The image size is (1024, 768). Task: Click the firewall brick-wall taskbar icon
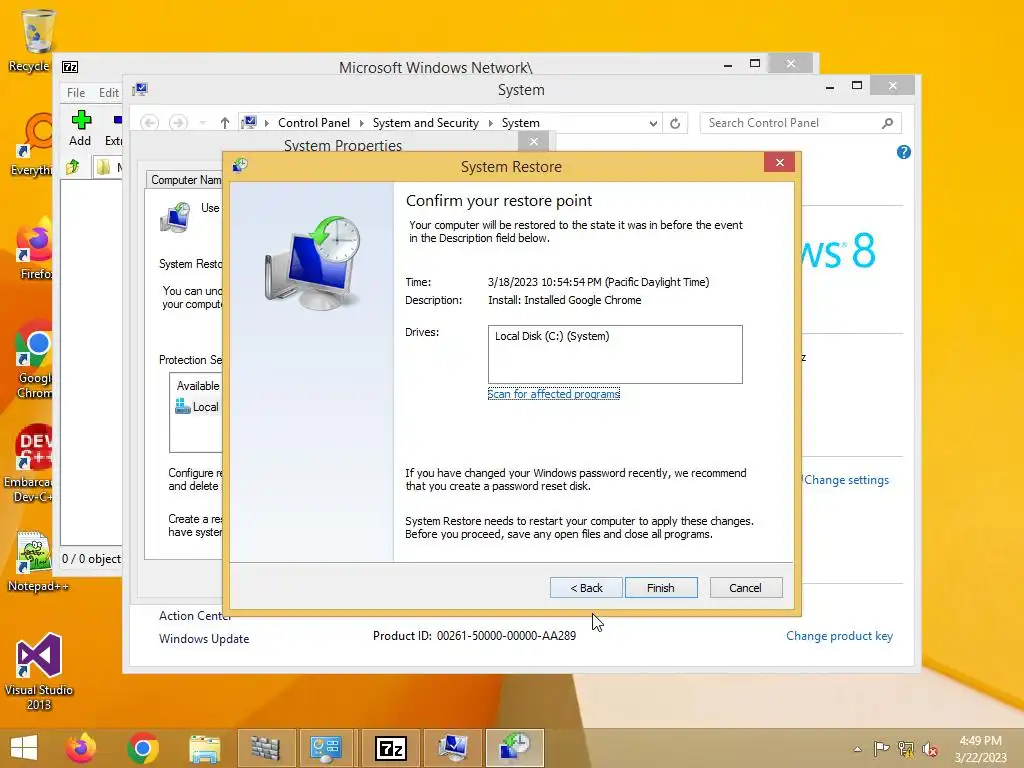pos(265,748)
